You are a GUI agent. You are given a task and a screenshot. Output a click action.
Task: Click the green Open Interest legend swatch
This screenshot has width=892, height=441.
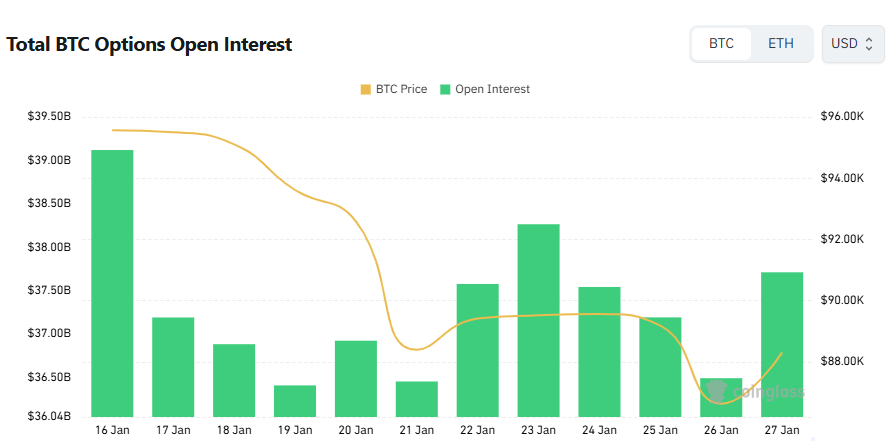click(x=445, y=89)
